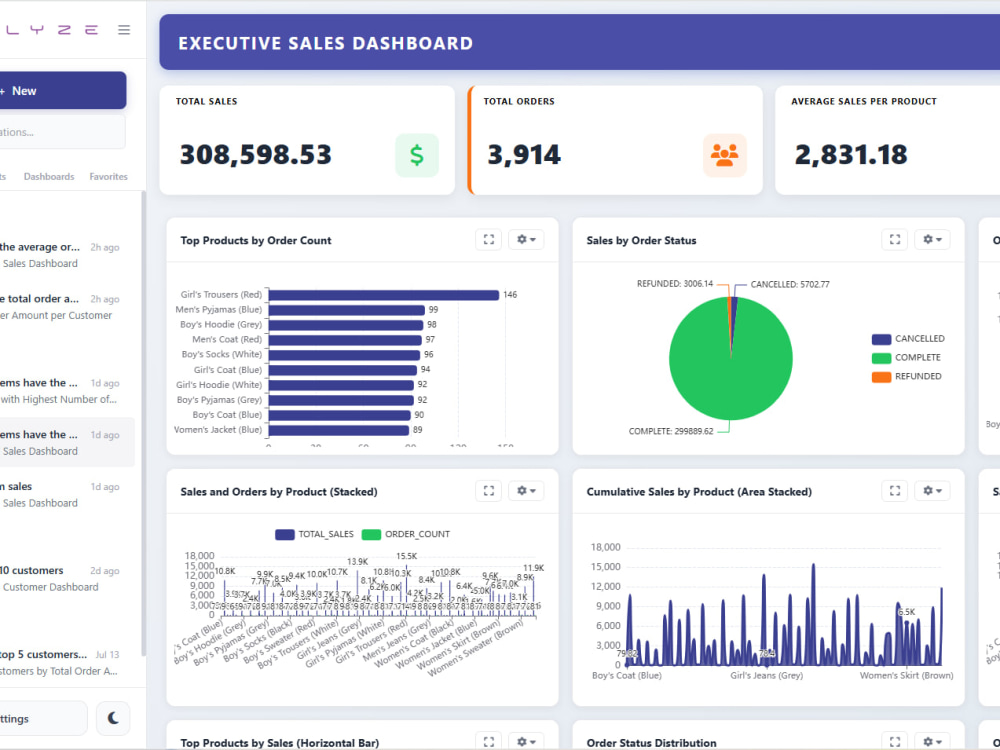Screen dimensions: 1000x750
Task: Toggle dark mode with the moon icon
Action: pyautogui.click(x=113, y=718)
